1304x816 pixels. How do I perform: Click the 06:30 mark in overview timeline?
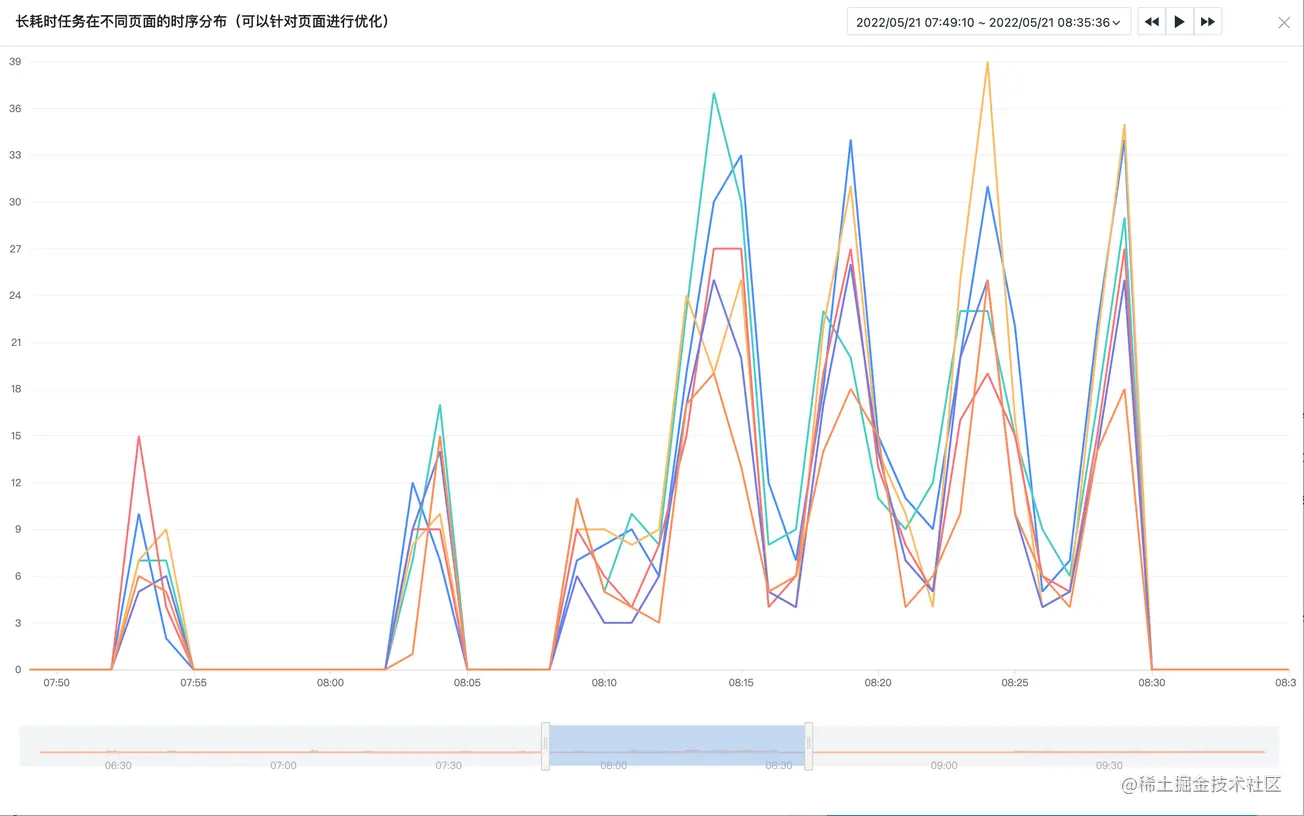(118, 765)
